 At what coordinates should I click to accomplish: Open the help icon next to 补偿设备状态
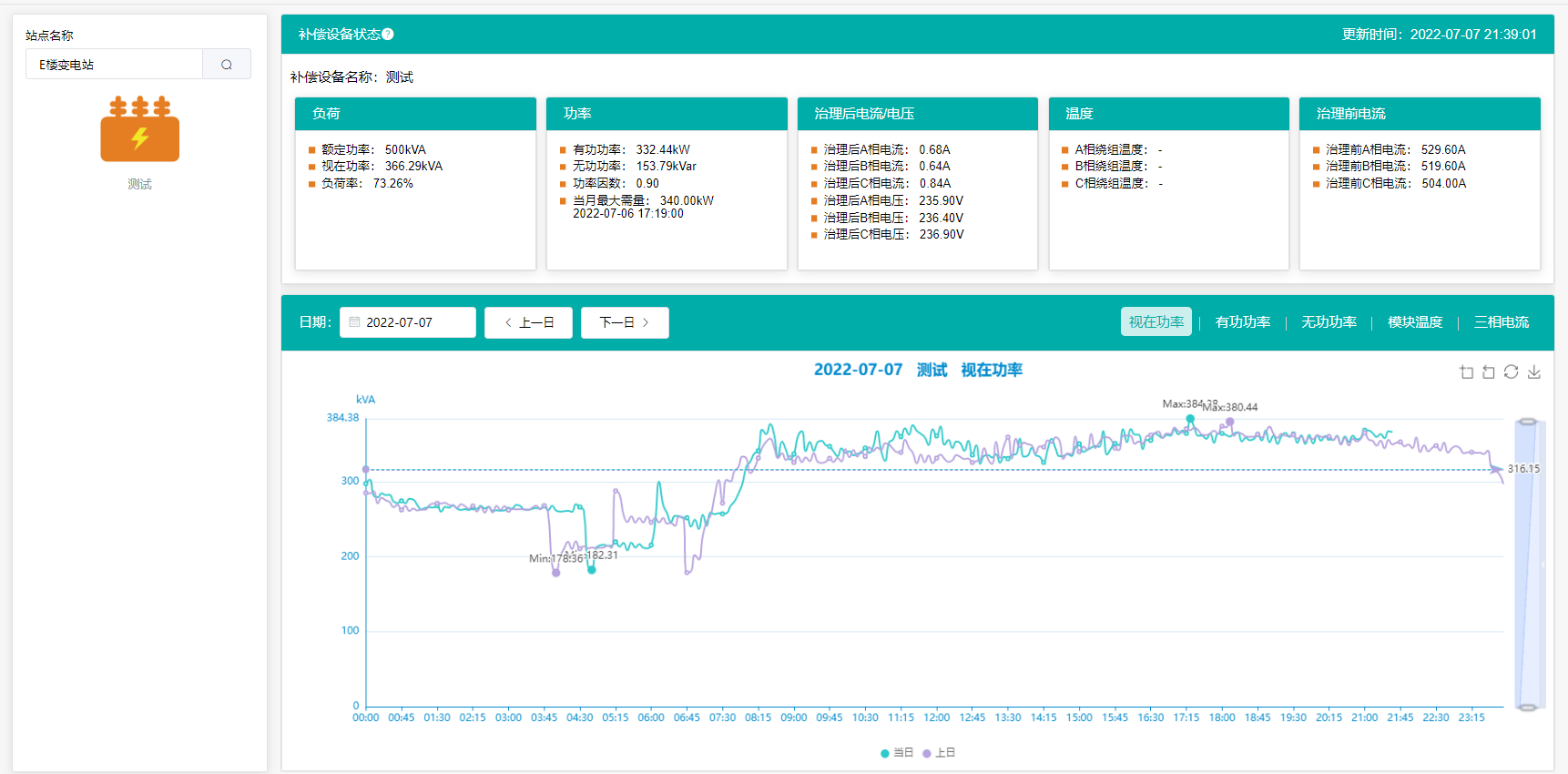(388, 35)
